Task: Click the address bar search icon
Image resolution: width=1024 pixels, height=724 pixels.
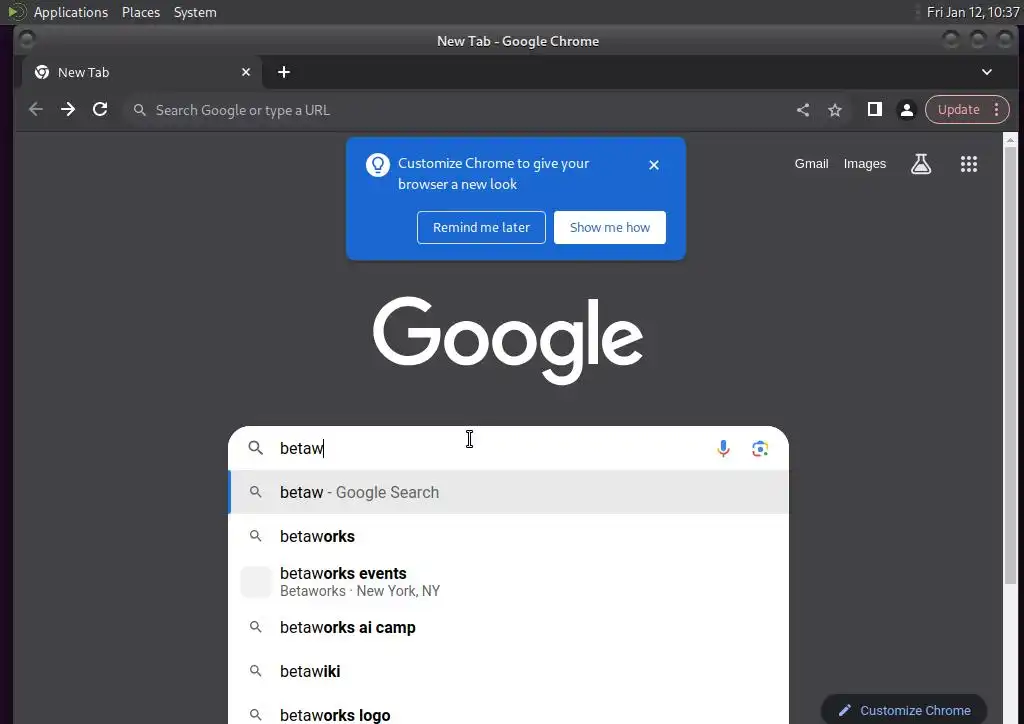Action: point(139,110)
